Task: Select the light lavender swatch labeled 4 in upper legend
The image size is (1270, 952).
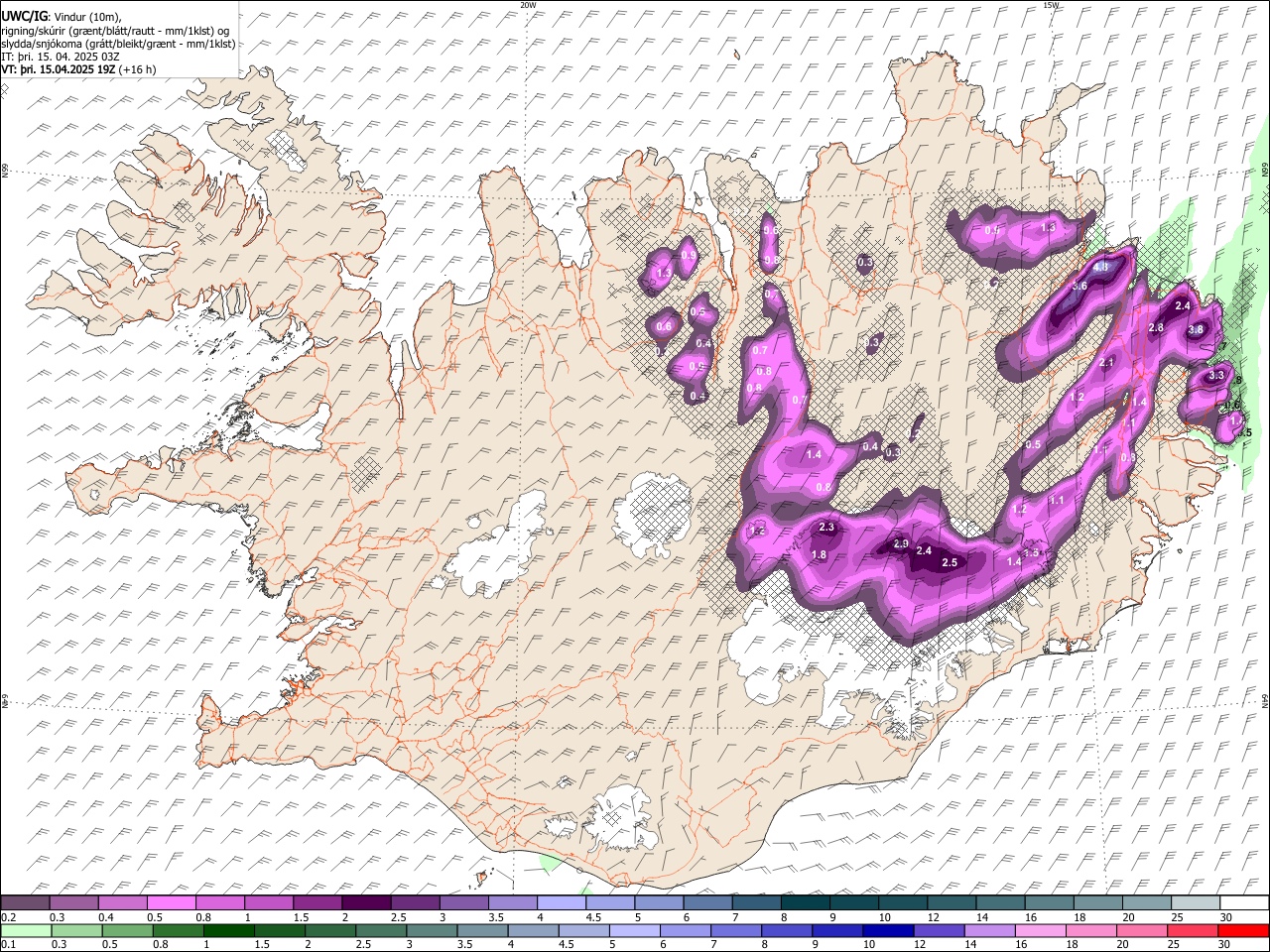Action: coord(561,903)
